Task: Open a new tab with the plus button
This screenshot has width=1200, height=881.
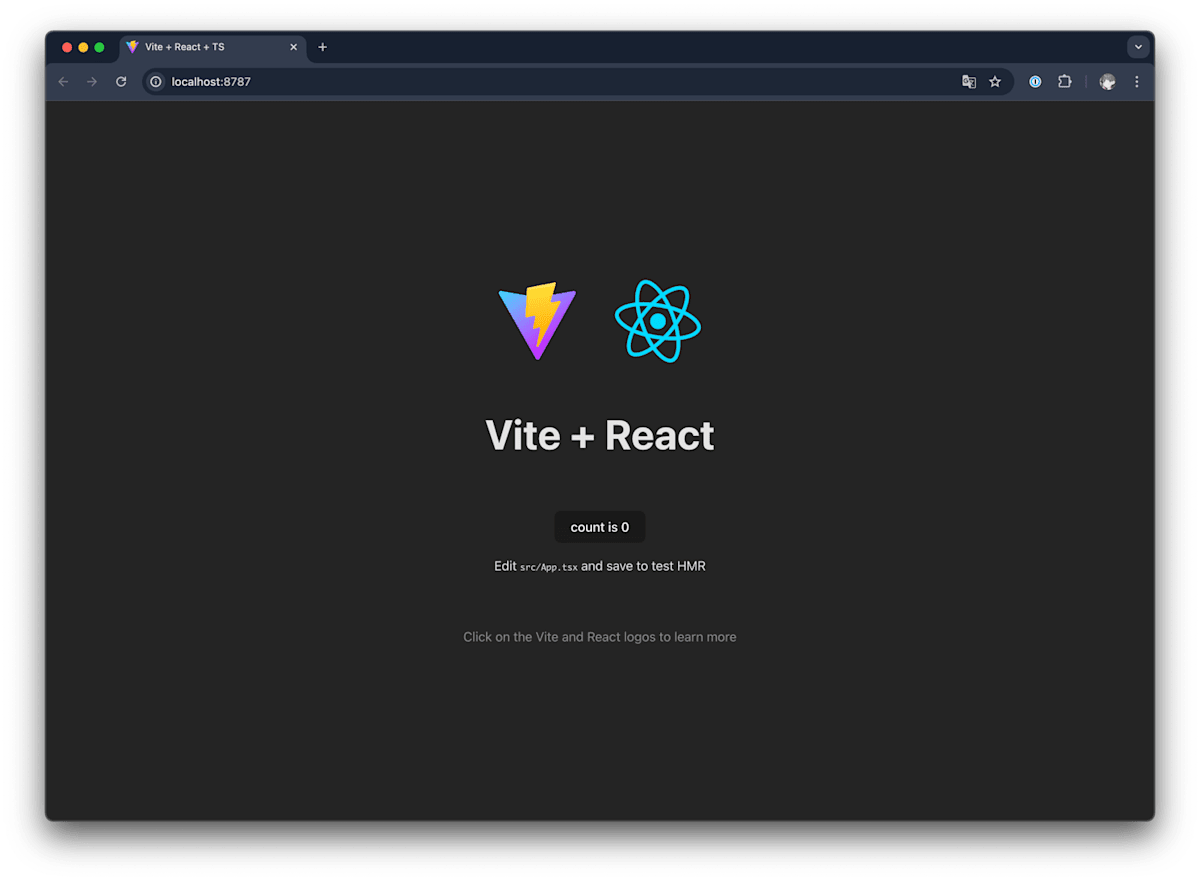Action: (322, 47)
